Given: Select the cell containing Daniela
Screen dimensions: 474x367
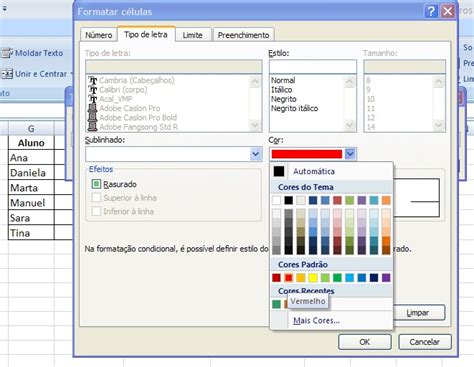Looking at the screenshot, I should point(31,173).
